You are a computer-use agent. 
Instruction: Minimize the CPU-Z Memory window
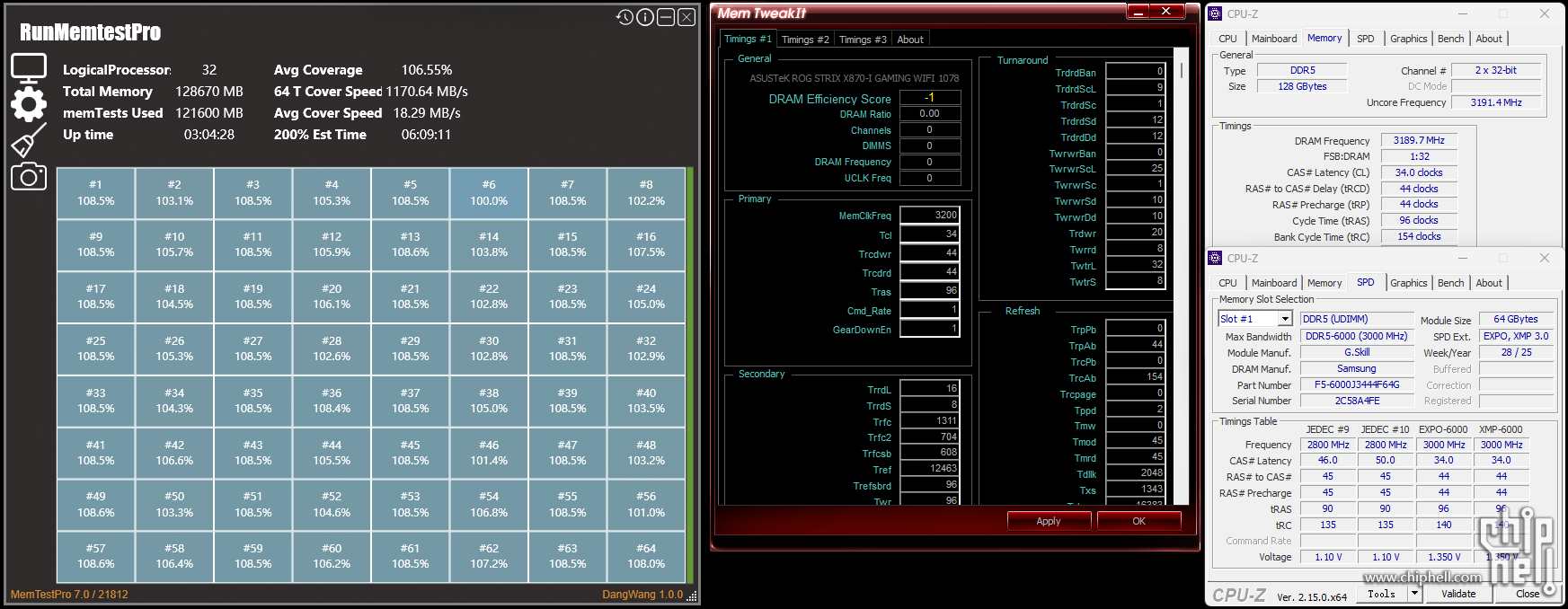click(1463, 13)
